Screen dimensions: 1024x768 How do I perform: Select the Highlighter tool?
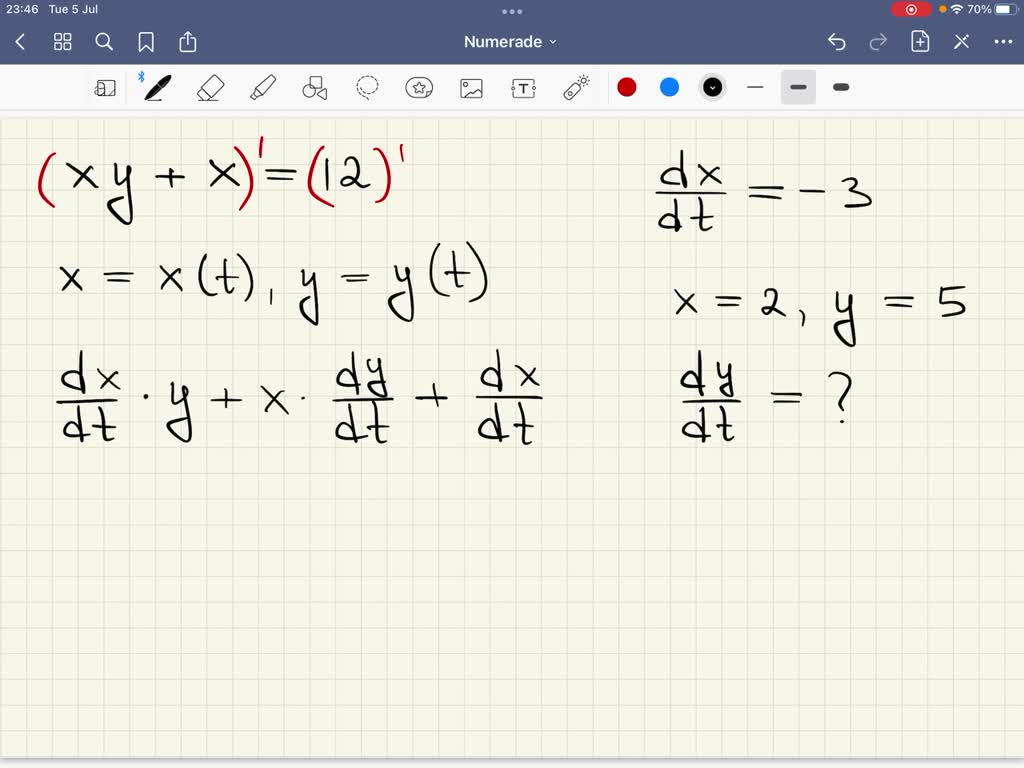click(262, 87)
